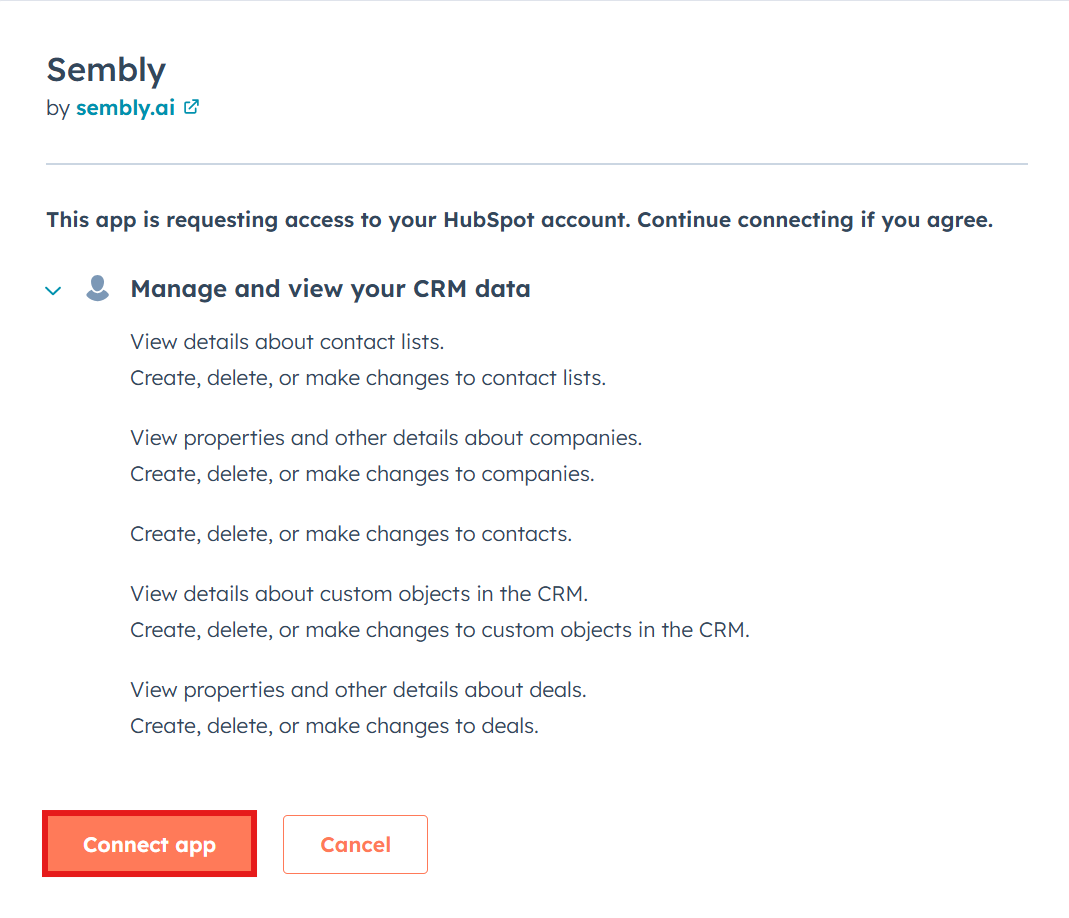This screenshot has width=1069, height=918.
Task: Click "Create, delete, or make changes to deals"
Action: (x=334, y=726)
